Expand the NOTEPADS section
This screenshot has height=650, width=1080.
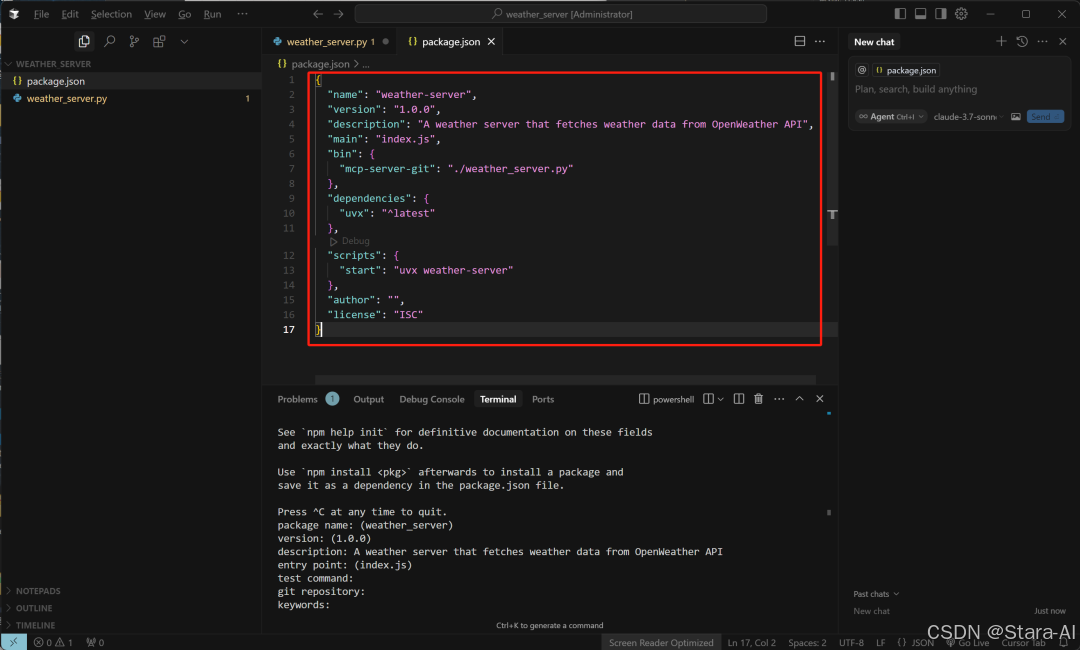131,591
